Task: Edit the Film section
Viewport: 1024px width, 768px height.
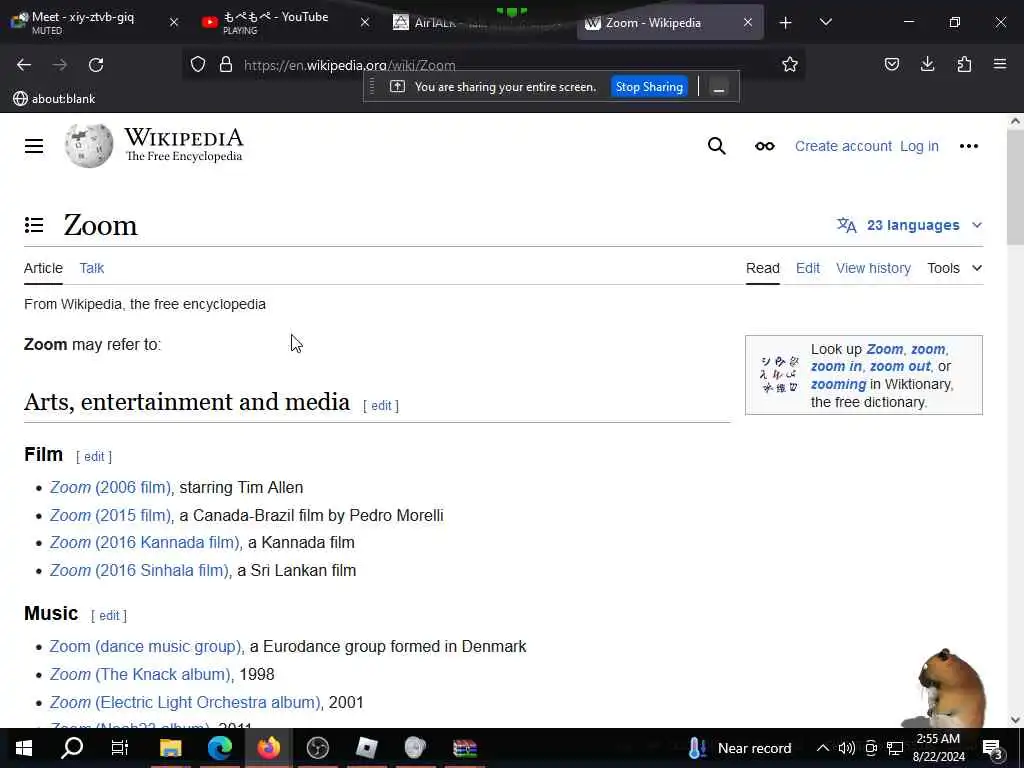Action: tap(93, 456)
